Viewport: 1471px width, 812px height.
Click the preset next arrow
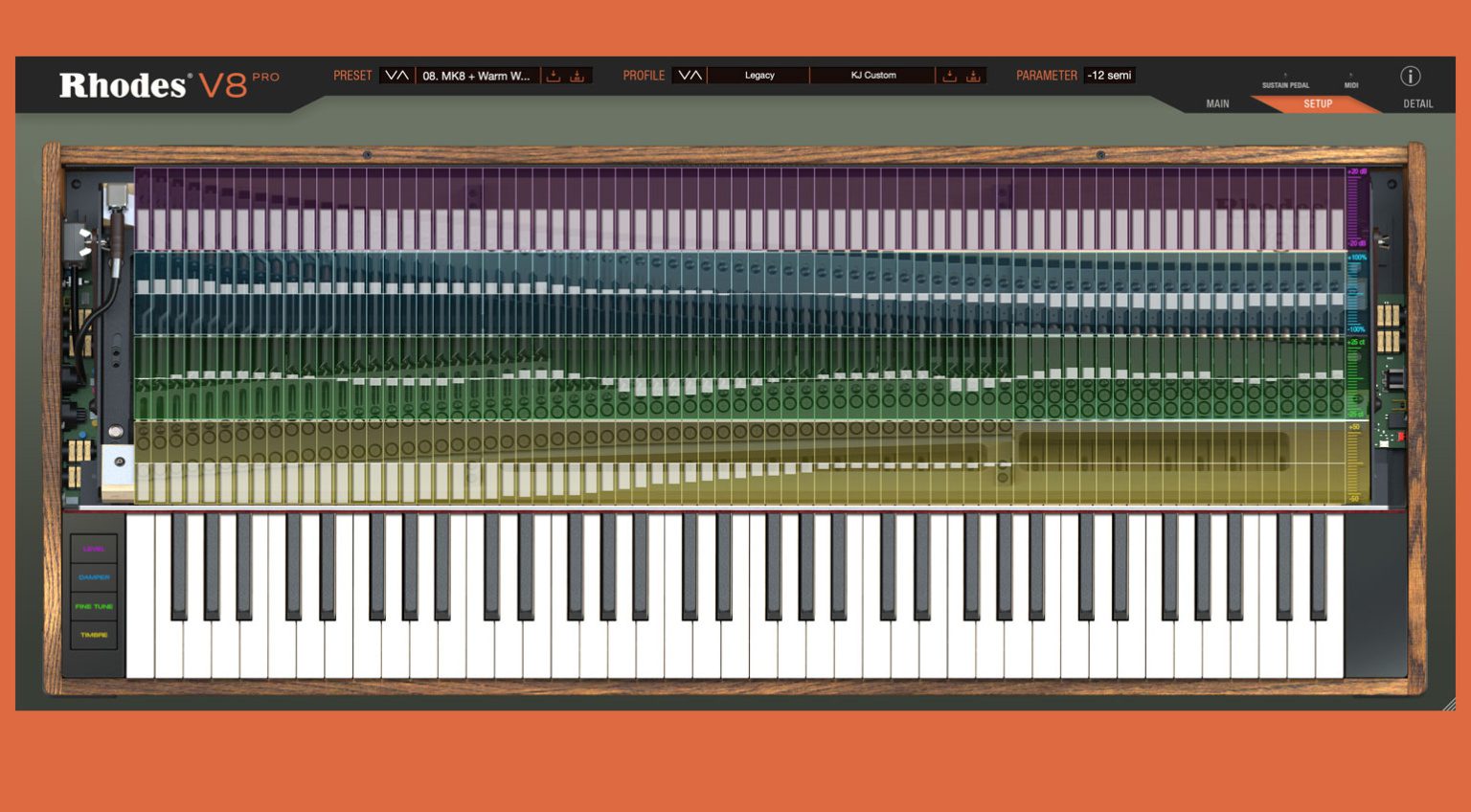[405, 75]
